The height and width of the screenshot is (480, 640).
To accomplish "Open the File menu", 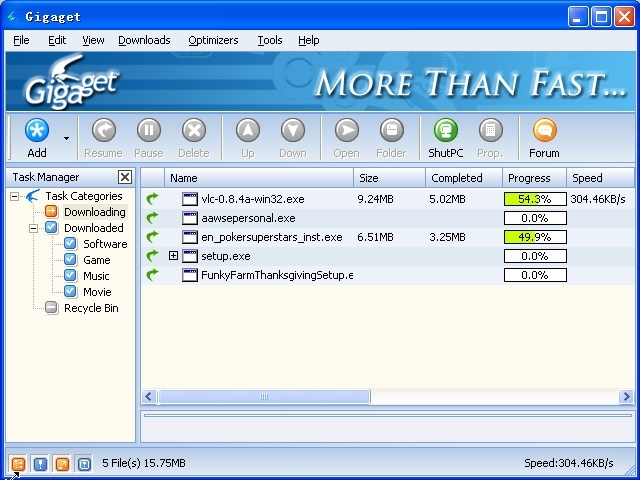I will tap(21, 40).
